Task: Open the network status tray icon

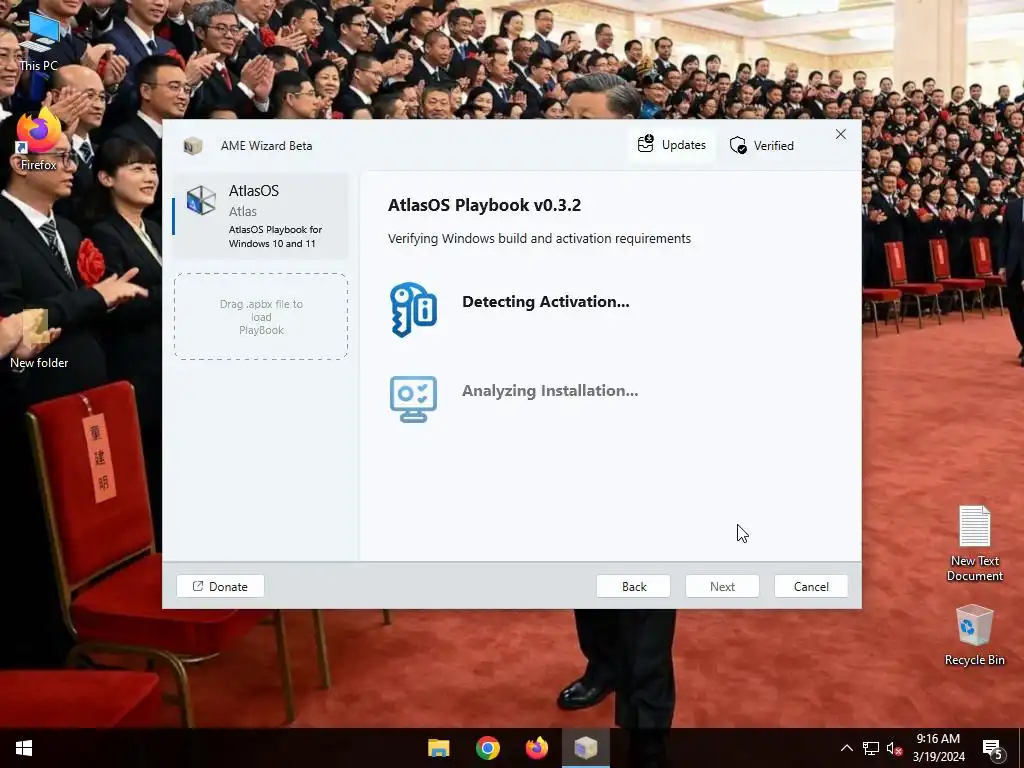Action: coord(871,748)
